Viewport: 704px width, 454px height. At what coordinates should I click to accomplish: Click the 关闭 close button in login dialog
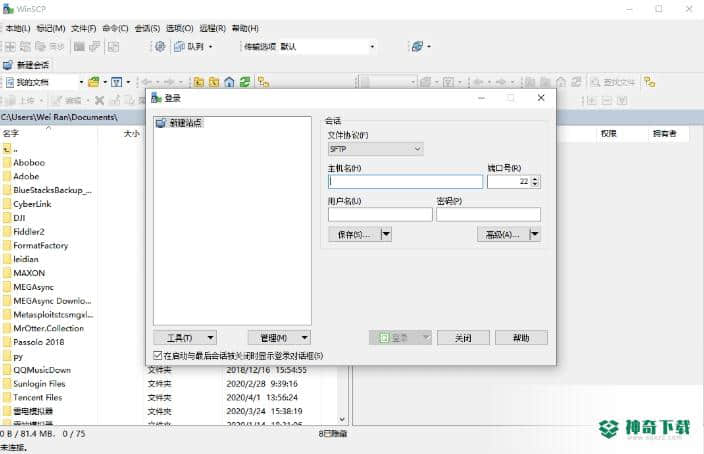click(x=463, y=338)
